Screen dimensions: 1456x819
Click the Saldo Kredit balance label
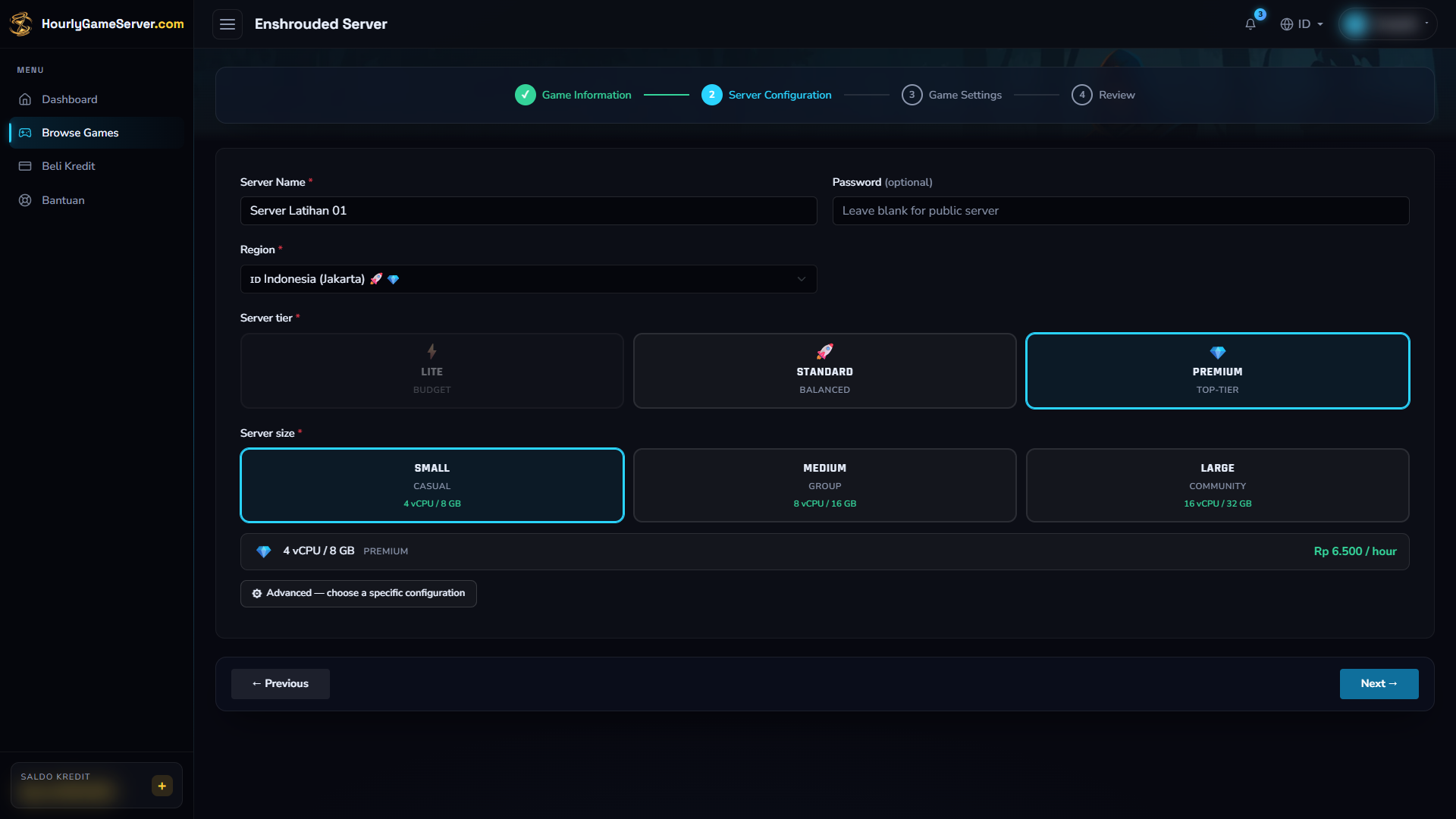point(55,777)
